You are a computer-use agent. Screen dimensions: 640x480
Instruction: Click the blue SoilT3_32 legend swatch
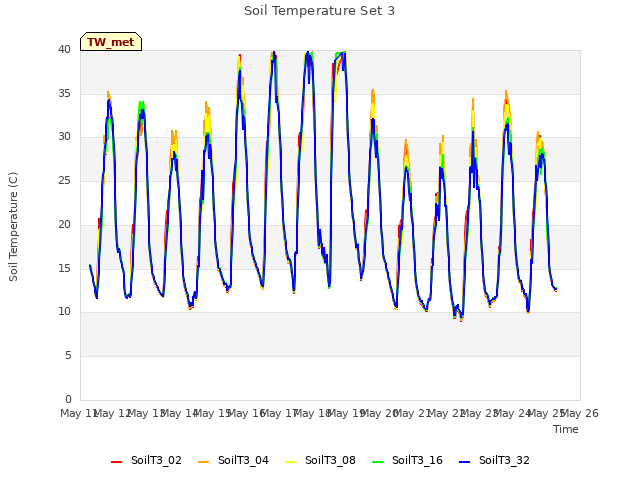pyautogui.click(x=464, y=462)
